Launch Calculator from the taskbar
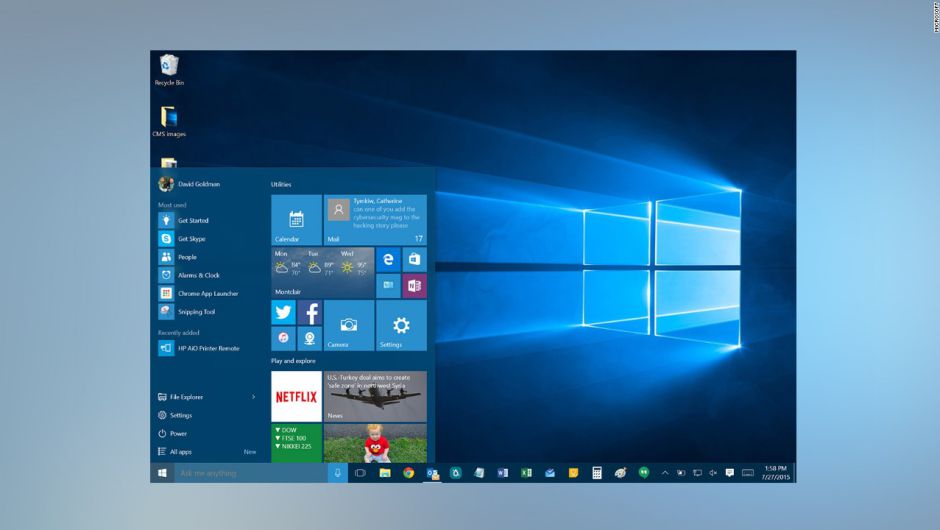 [x=596, y=473]
